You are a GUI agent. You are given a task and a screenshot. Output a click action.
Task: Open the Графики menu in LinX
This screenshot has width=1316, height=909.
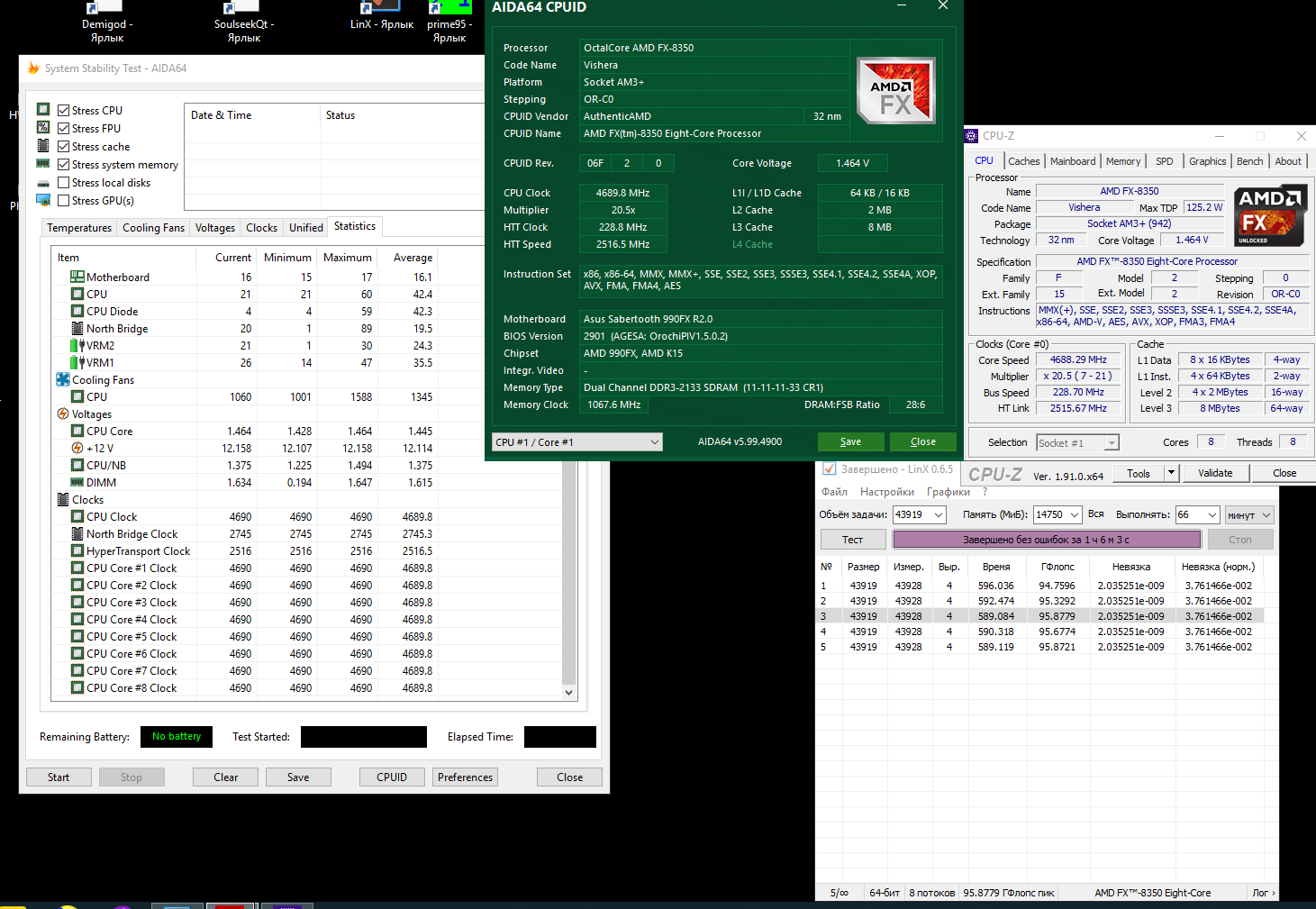948,492
